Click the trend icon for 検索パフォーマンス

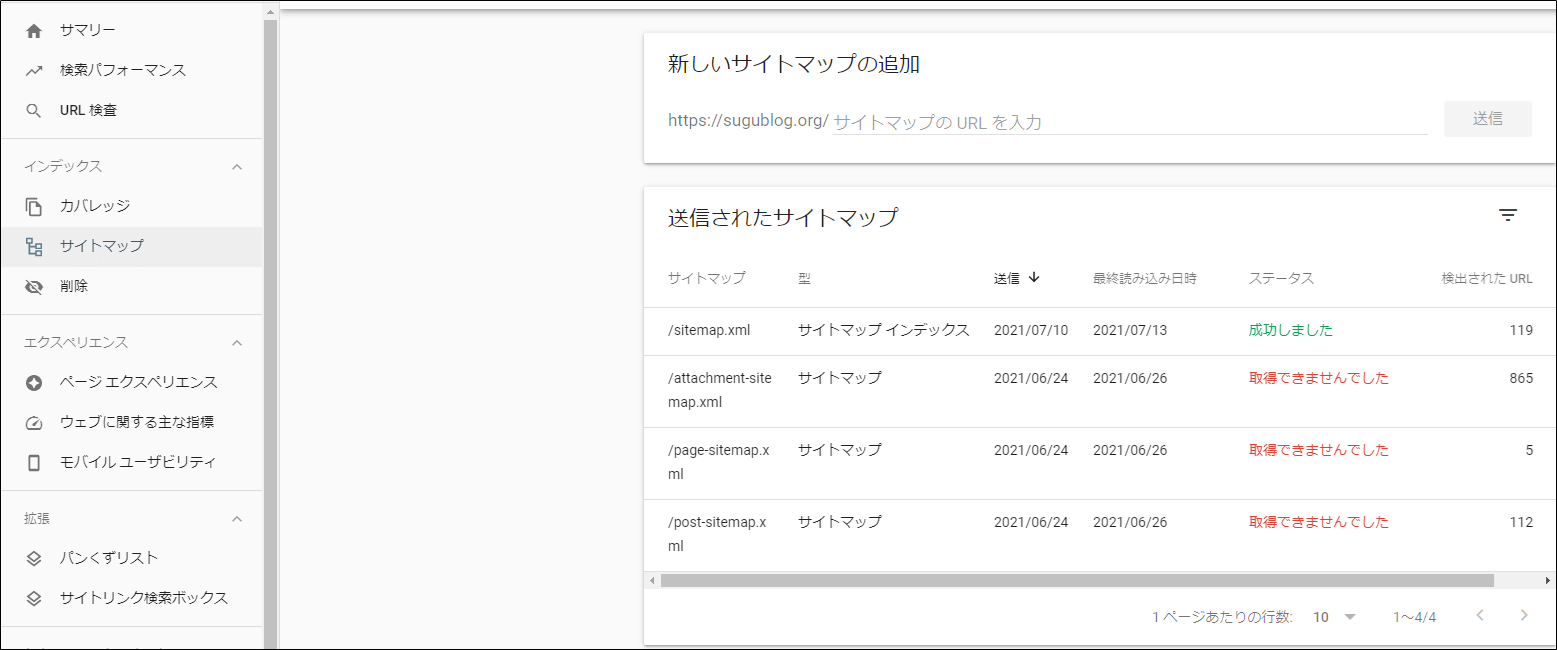pyautogui.click(x=34, y=71)
